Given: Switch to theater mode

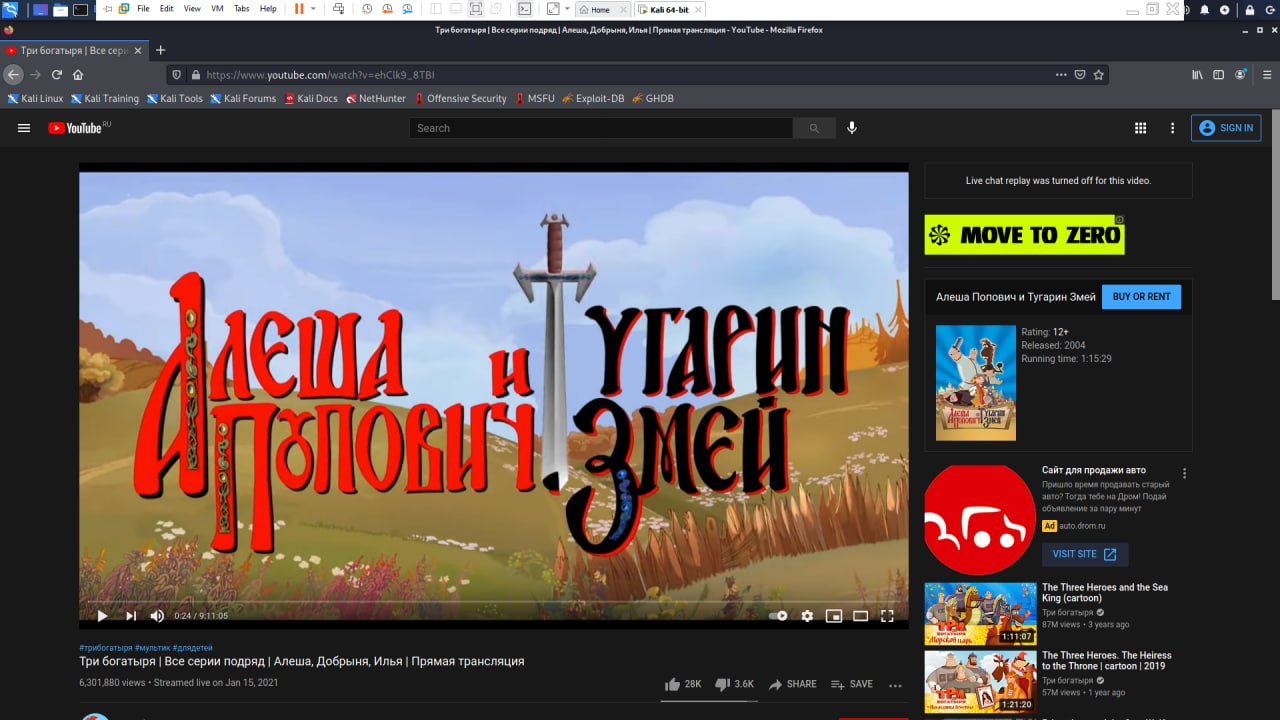Looking at the screenshot, I should coord(860,616).
